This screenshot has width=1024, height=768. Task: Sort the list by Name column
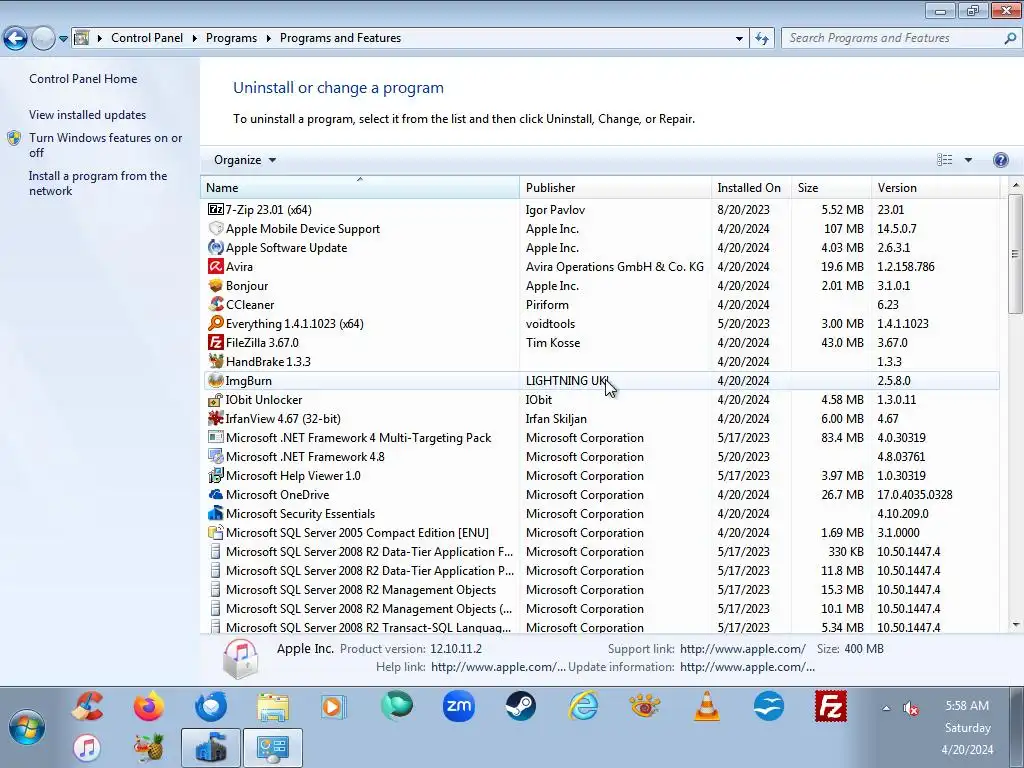(x=360, y=187)
